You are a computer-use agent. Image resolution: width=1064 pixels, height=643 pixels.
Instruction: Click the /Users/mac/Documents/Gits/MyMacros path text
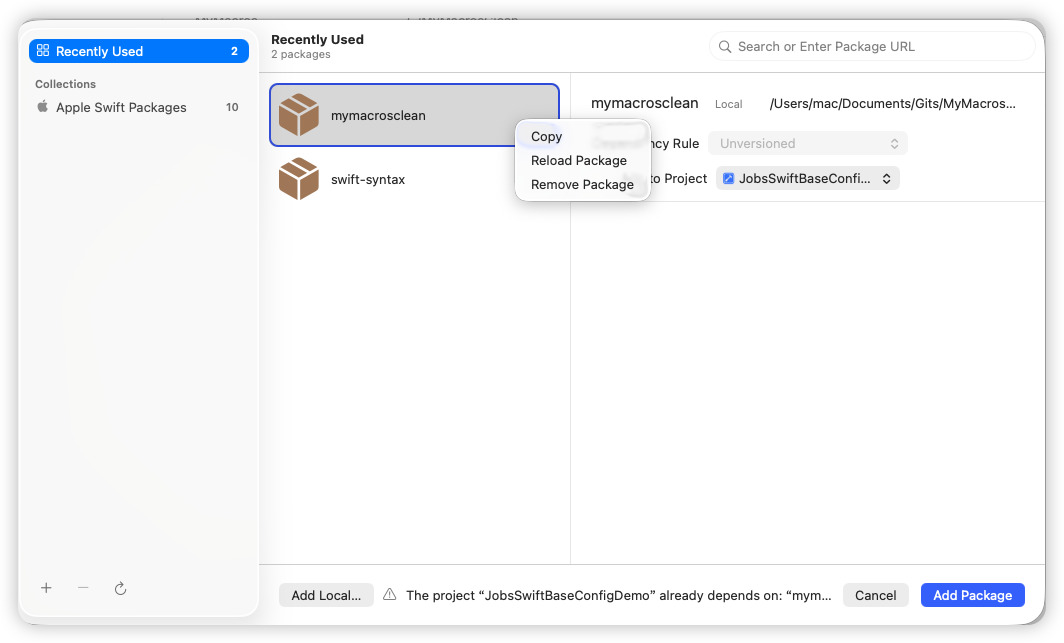pyautogui.click(x=892, y=103)
